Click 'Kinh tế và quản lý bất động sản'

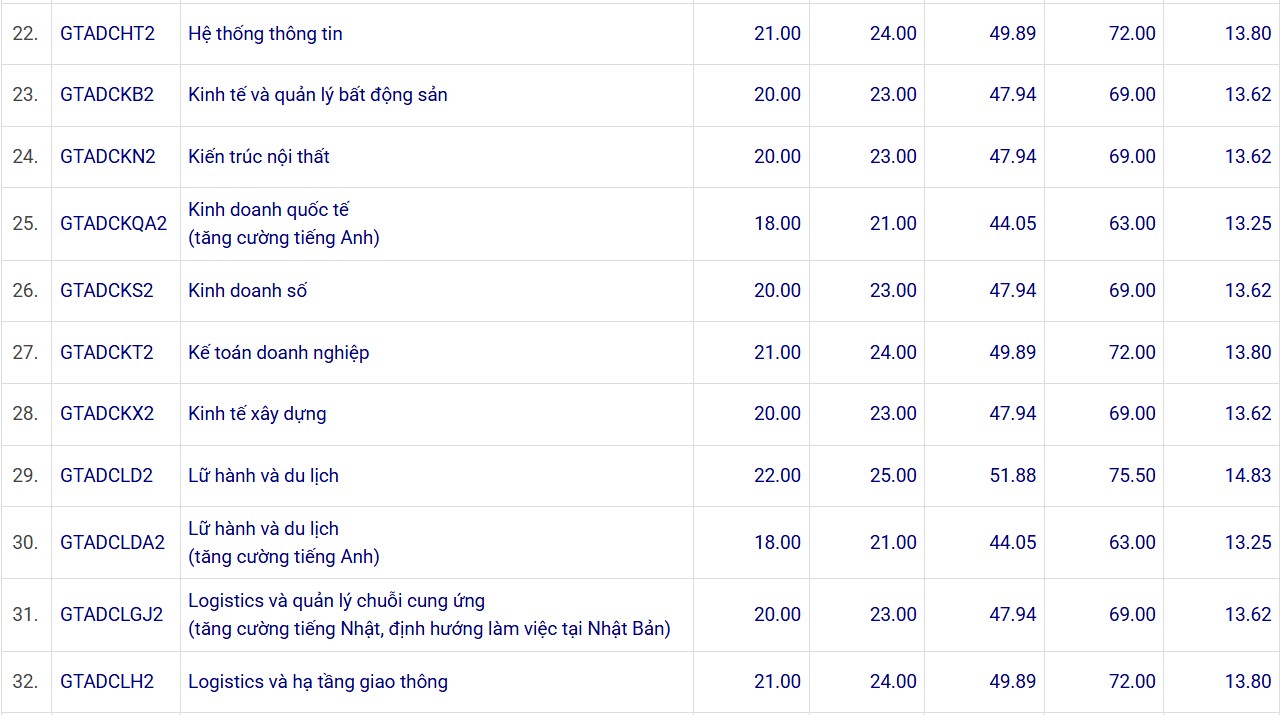[317, 95]
